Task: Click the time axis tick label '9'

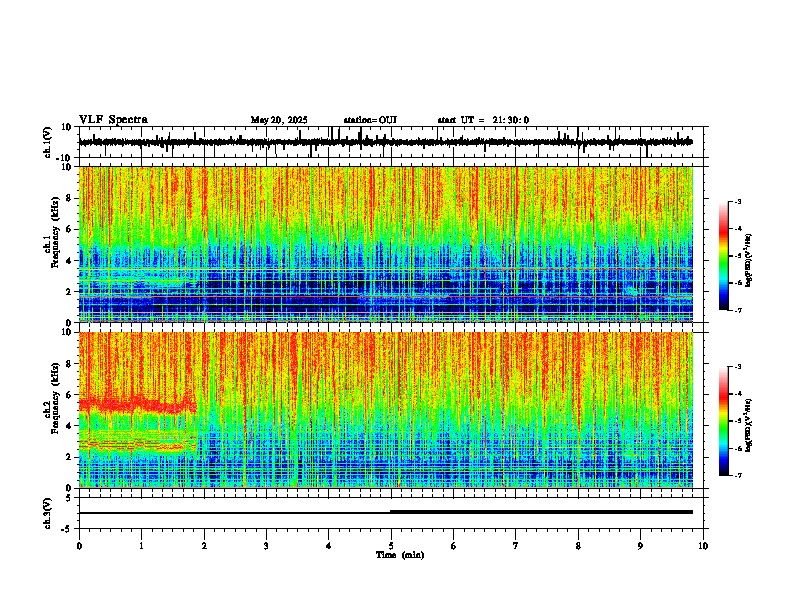Action: pyautogui.click(x=640, y=546)
